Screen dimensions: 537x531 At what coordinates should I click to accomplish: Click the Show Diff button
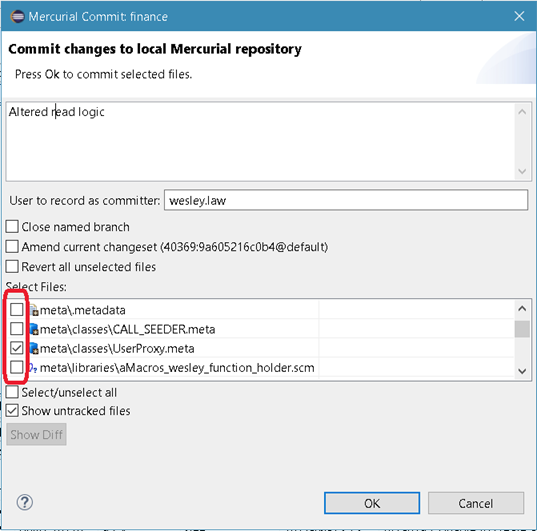36,434
